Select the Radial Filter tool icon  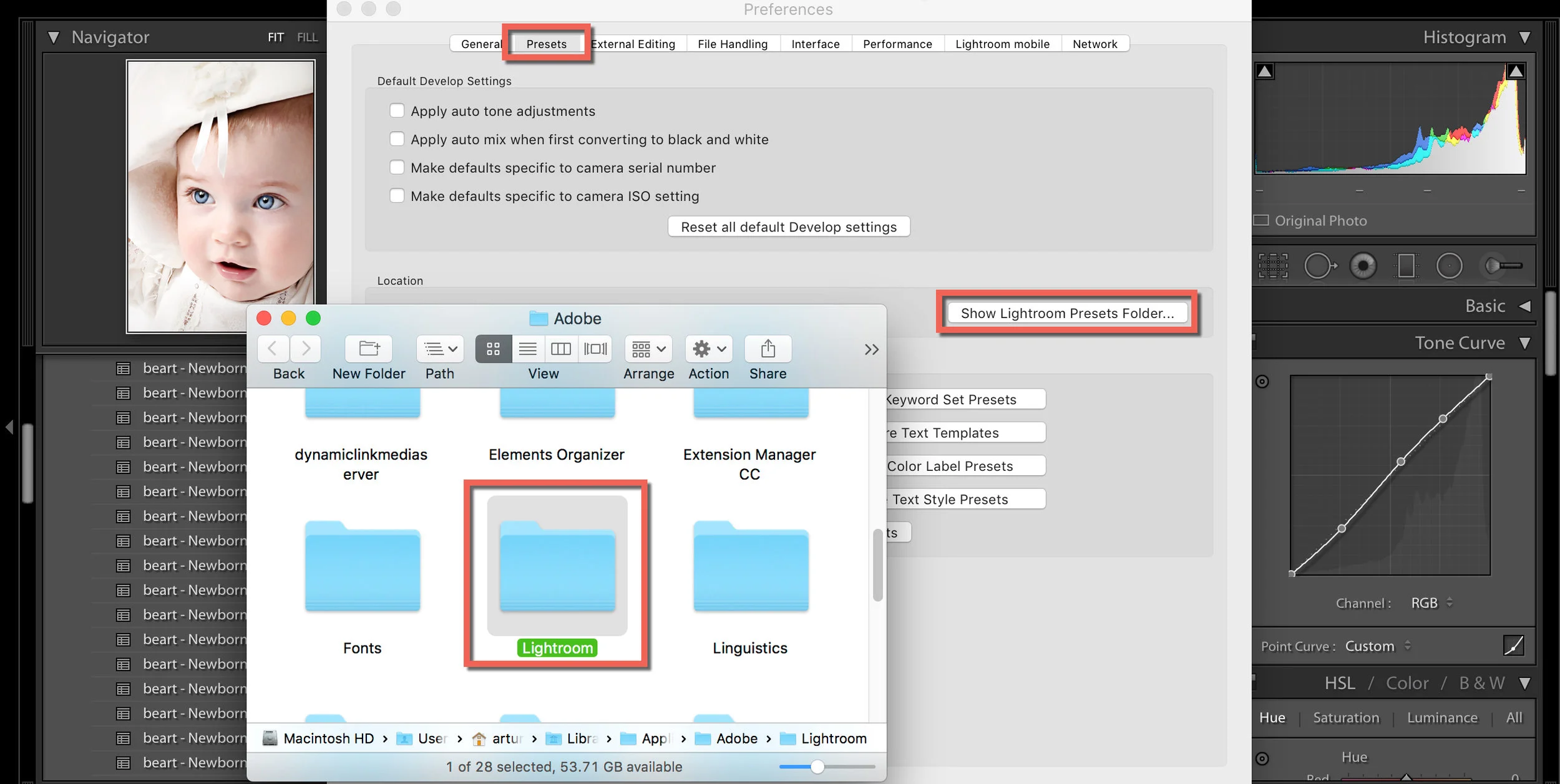point(1449,266)
